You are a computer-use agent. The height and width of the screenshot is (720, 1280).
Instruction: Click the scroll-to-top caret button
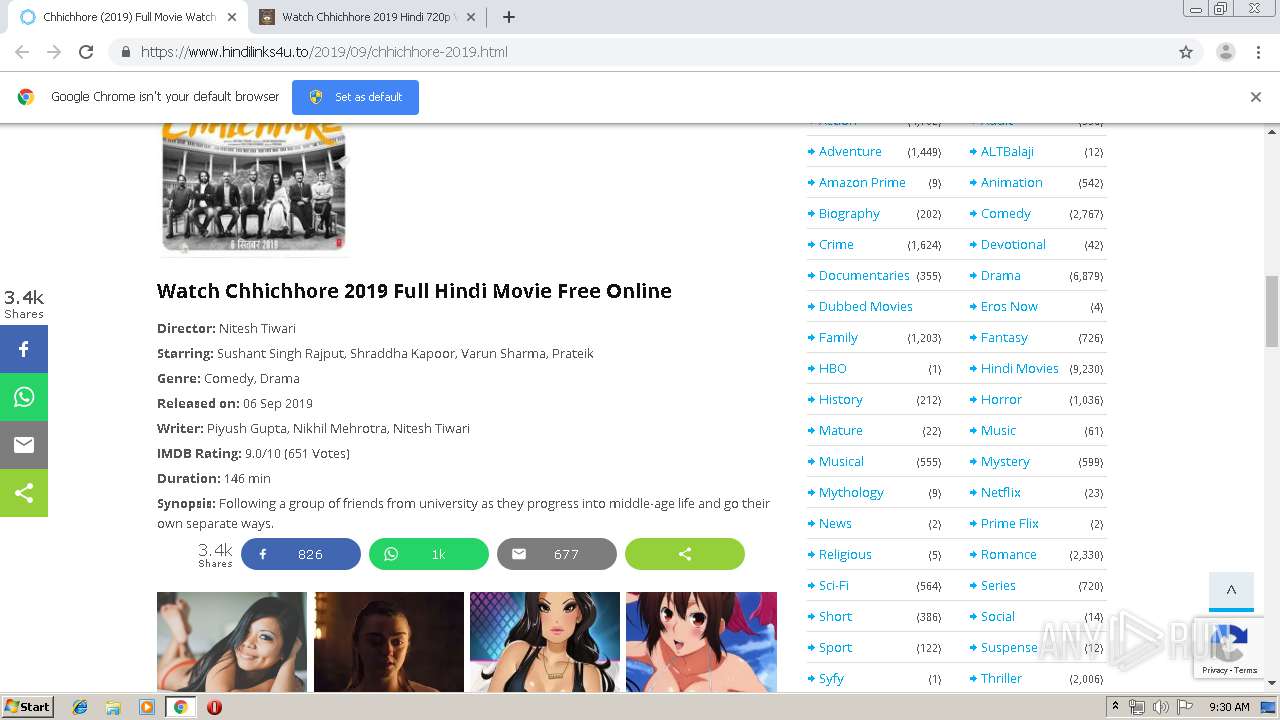pyautogui.click(x=1231, y=591)
